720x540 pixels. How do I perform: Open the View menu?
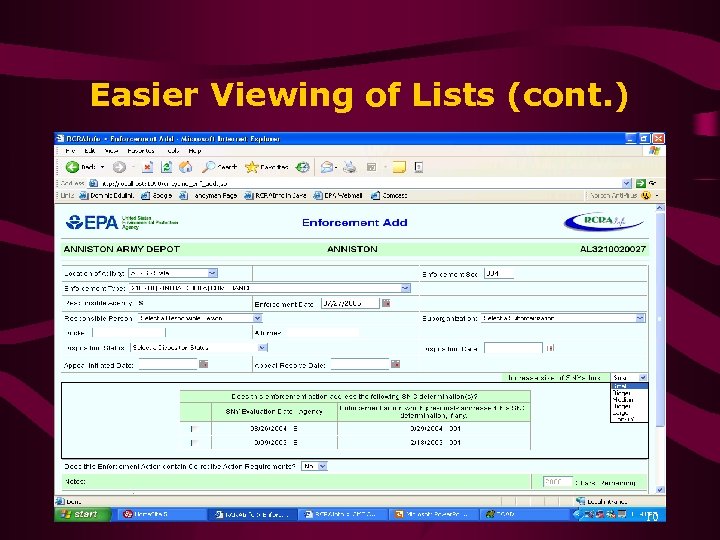111,151
